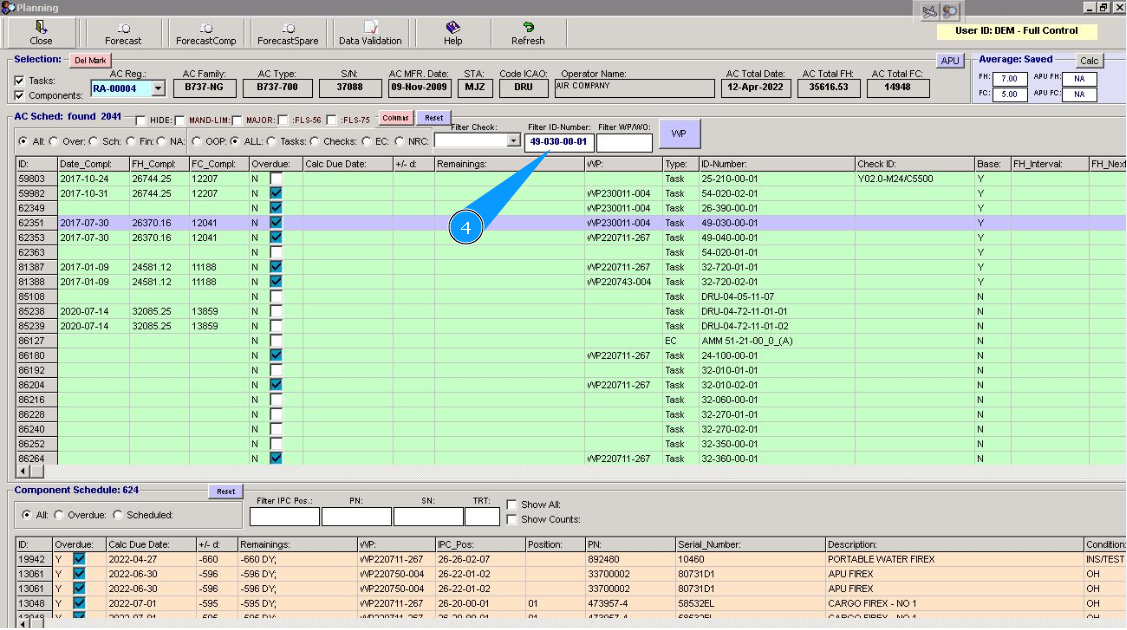Click the WP button beside the filters
The height and width of the screenshot is (630, 1127).
pos(679,133)
